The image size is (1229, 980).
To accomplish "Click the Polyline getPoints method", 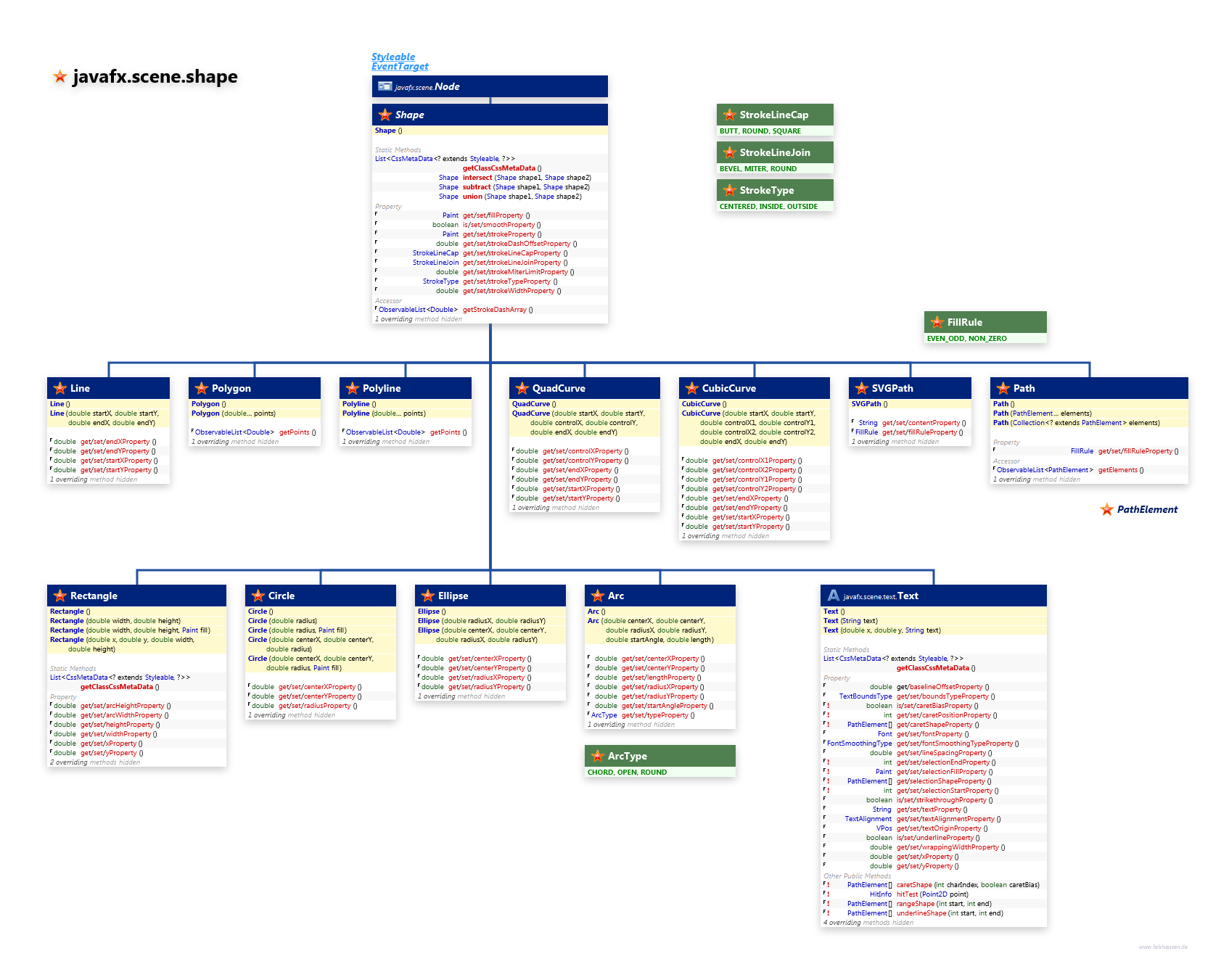I will (x=445, y=432).
